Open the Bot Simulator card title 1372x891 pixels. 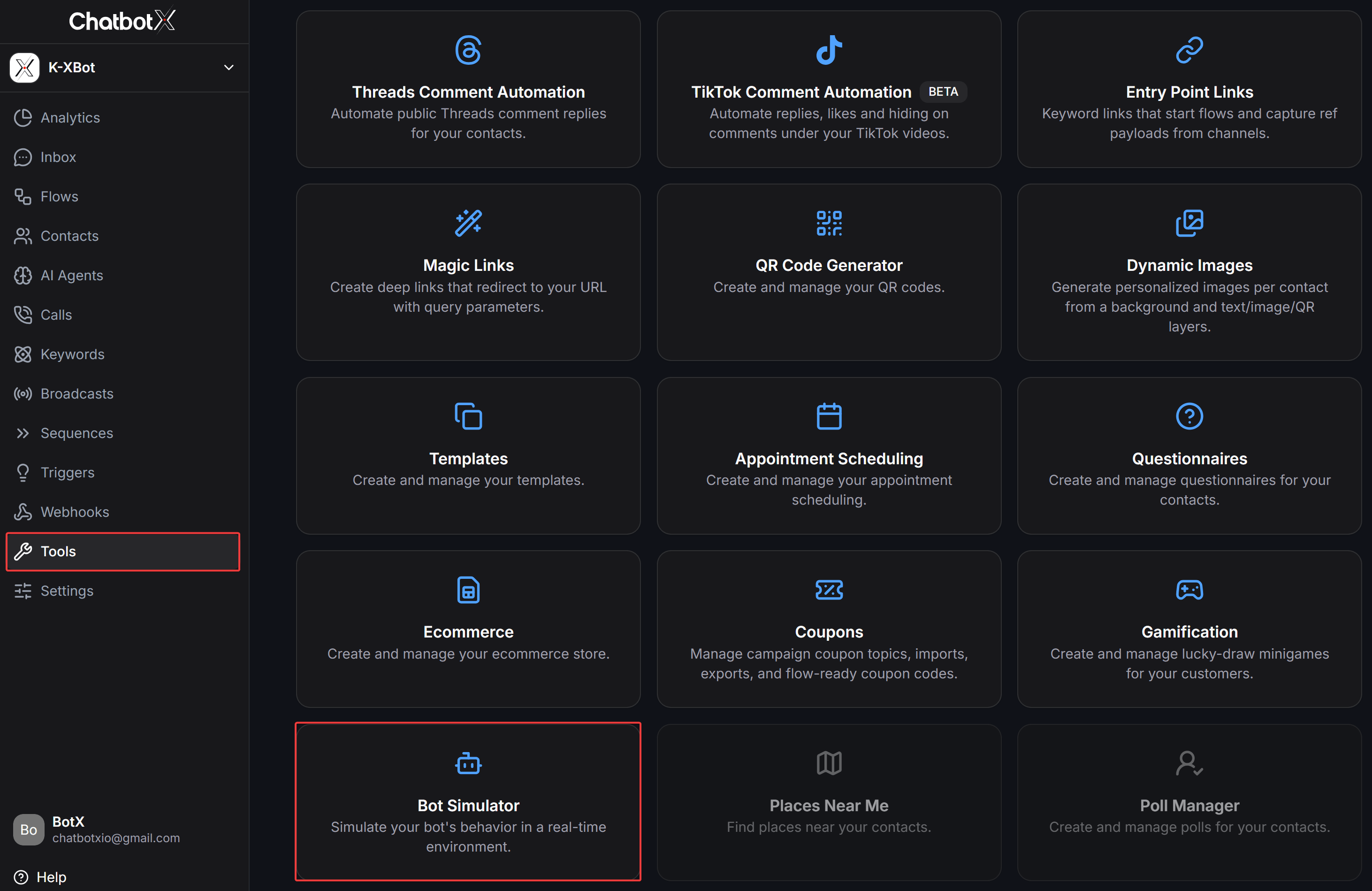tap(468, 805)
